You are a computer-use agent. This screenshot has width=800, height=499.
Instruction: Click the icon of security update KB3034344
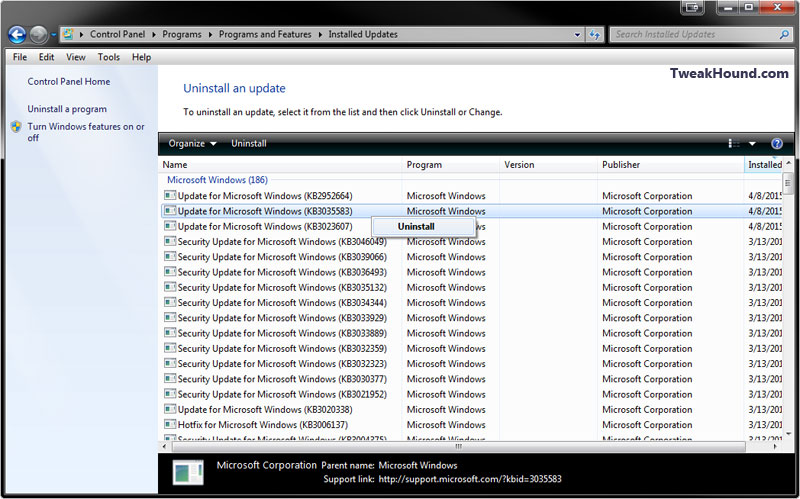tap(170, 303)
